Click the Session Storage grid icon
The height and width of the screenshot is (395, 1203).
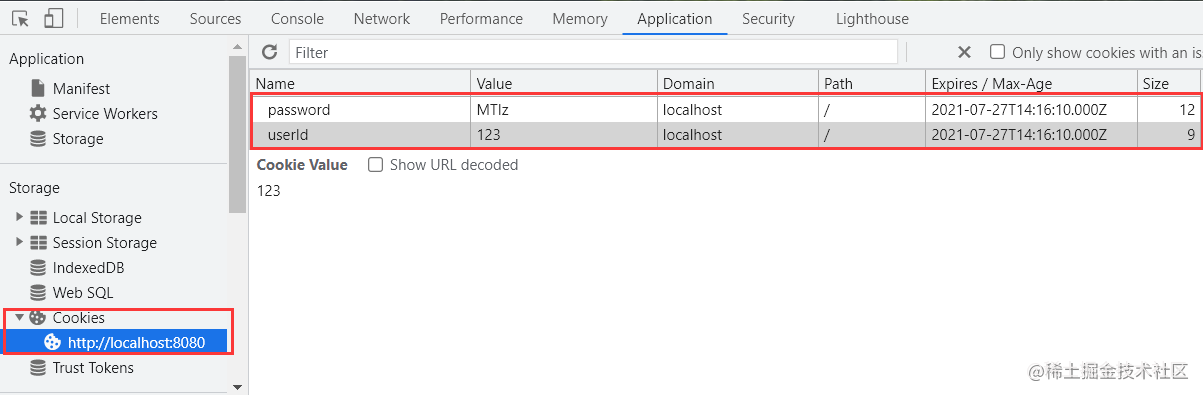(39, 242)
